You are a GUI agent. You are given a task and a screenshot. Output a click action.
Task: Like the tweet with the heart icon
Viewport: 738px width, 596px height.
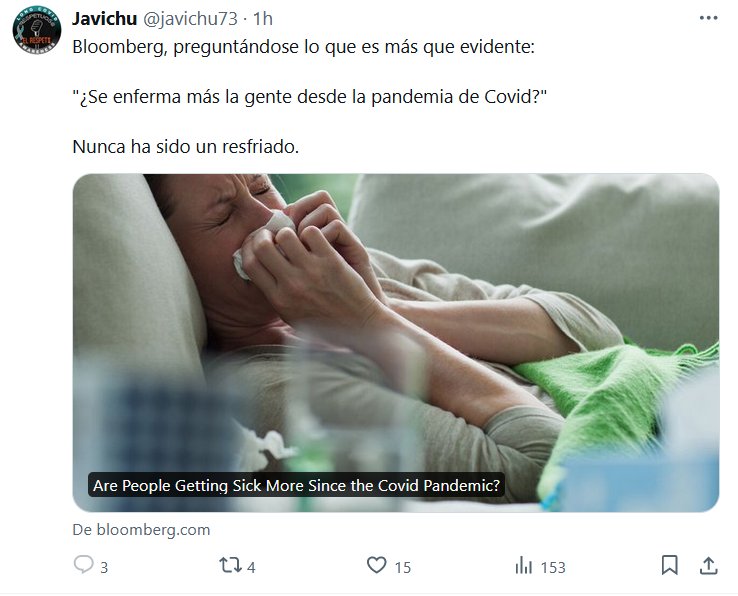[x=377, y=565]
